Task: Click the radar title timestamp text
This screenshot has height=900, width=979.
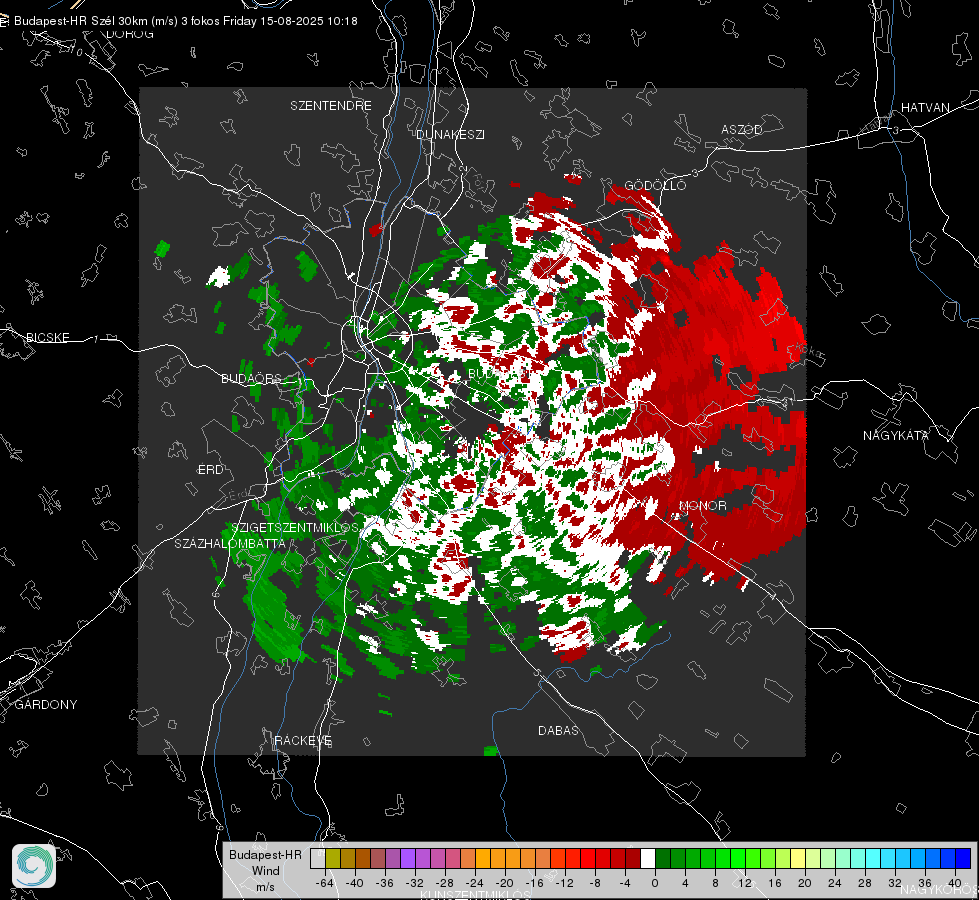Action: 185,21
